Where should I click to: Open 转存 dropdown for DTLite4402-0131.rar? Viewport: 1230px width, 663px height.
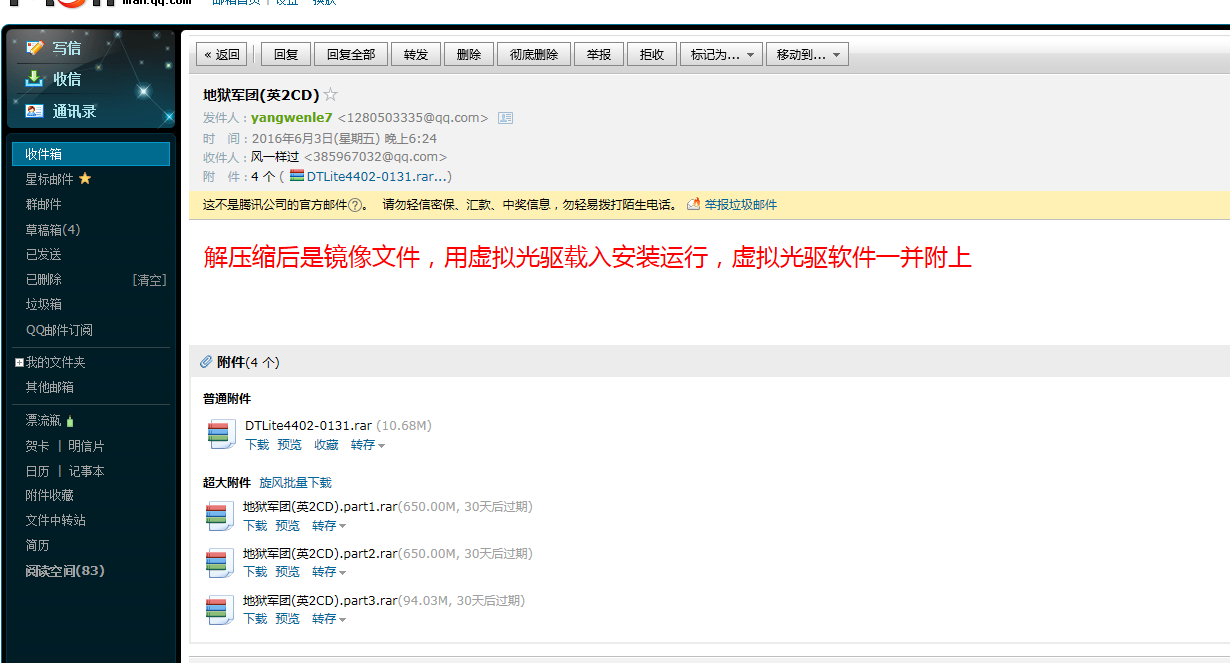pos(367,445)
